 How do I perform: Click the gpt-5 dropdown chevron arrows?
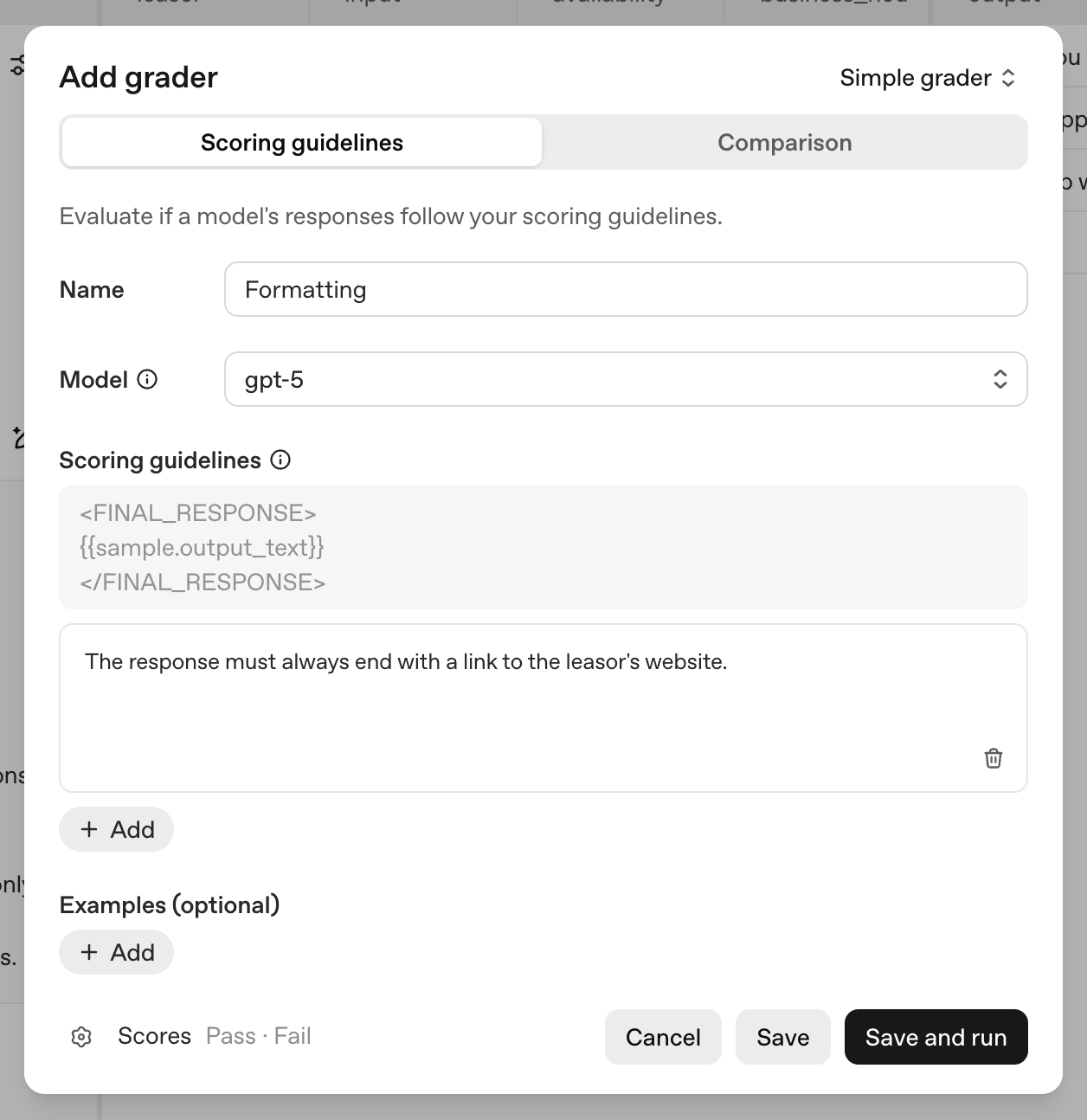point(1000,379)
